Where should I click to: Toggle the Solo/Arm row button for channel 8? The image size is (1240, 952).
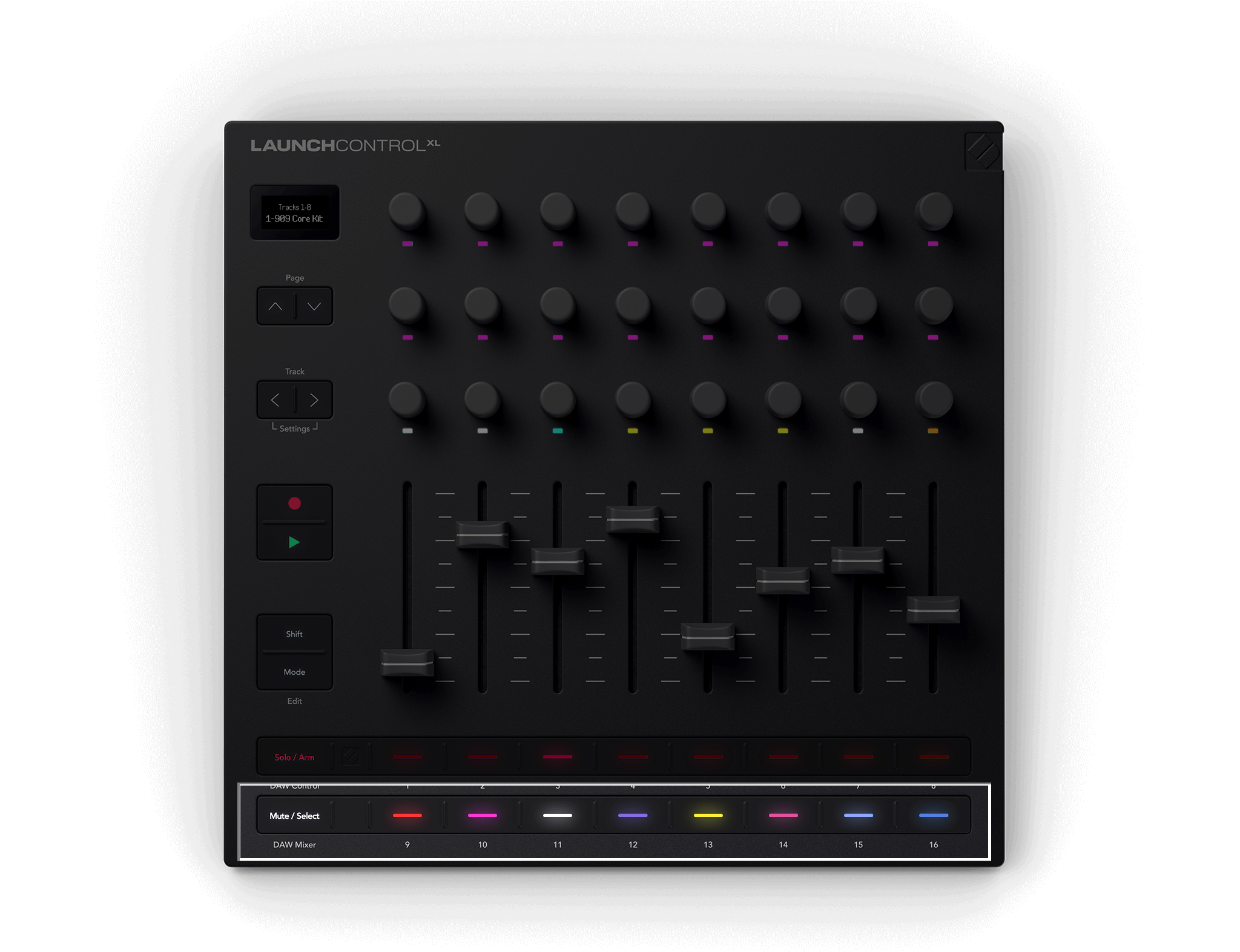(933, 757)
